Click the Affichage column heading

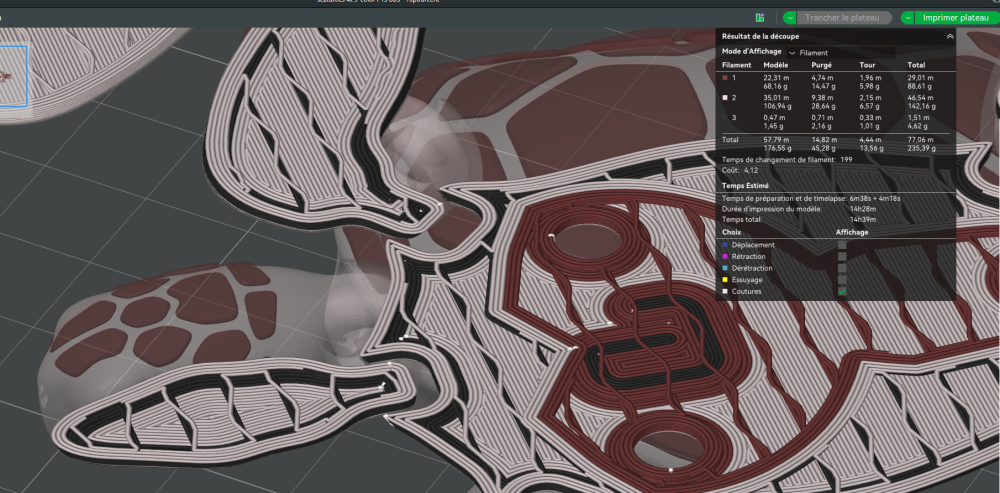click(851, 232)
